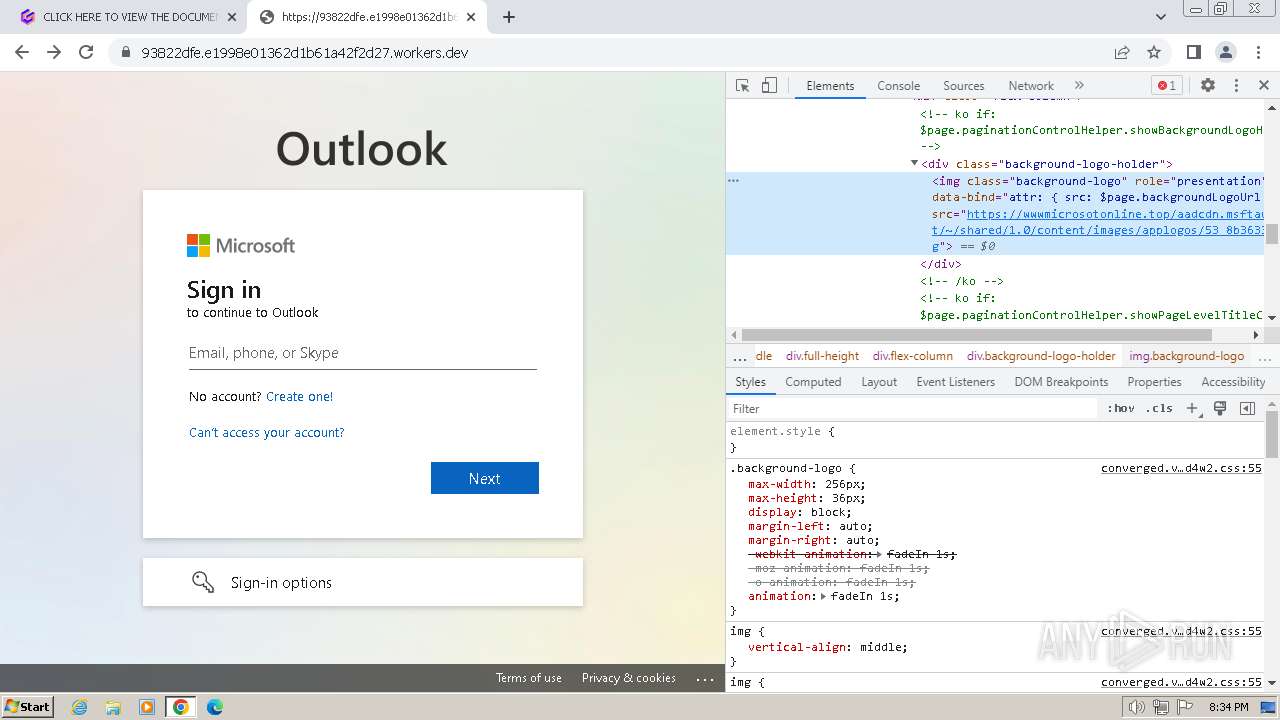The width and height of the screenshot is (1280, 720).
Task: Show computed styles sidebar icon
Action: pyautogui.click(x=1247, y=408)
